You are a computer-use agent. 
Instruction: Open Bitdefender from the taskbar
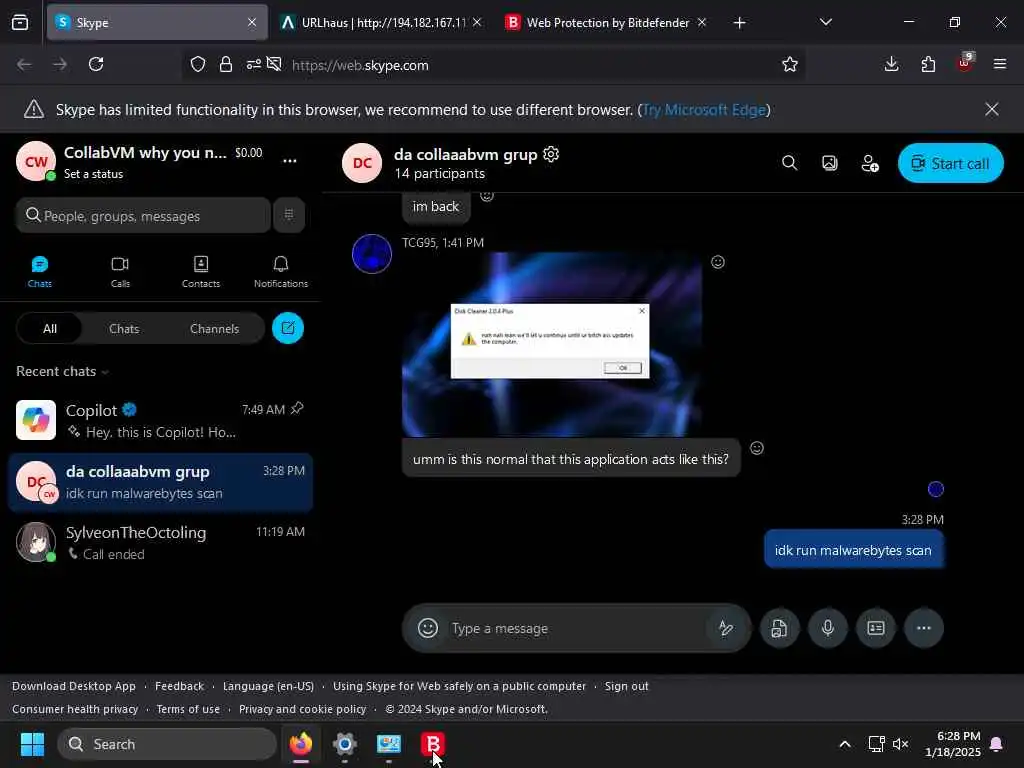click(x=433, y=744)
